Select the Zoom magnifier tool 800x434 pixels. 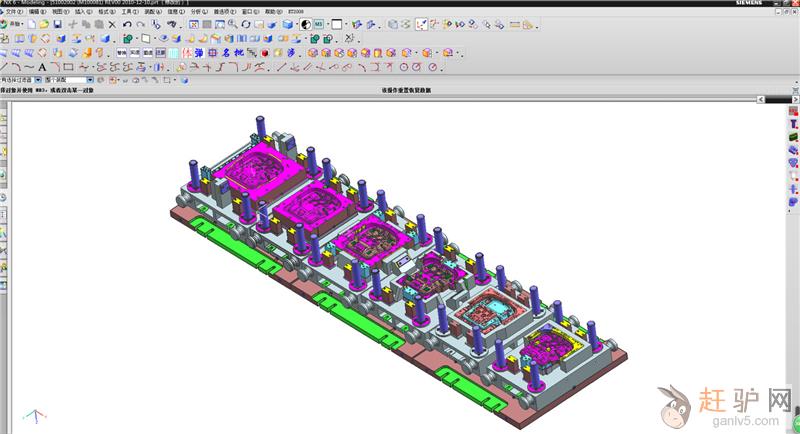(233, 23)
